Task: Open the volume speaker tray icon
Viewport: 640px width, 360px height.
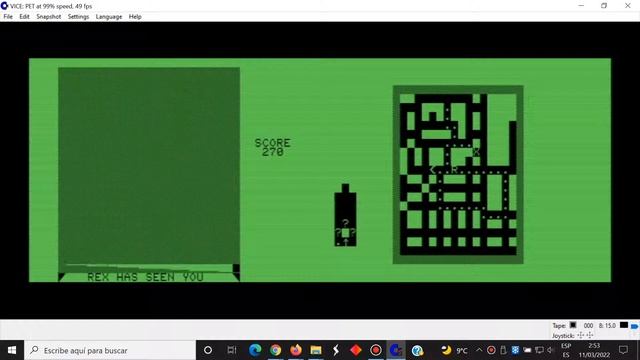Action: (550, 350)
